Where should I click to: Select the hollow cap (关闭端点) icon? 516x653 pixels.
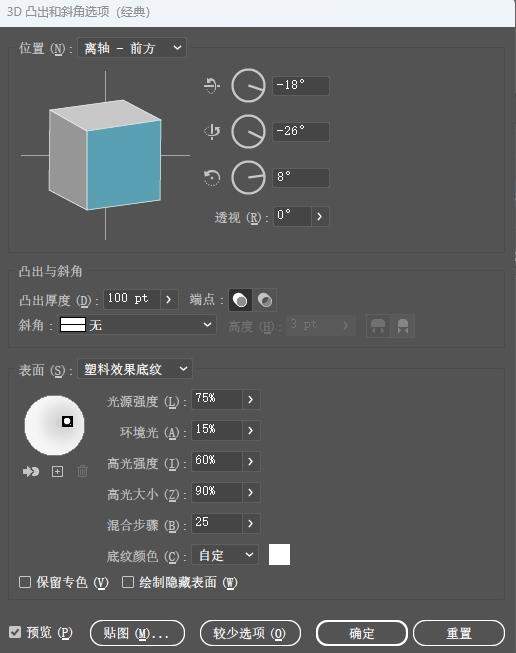[265, 300]
